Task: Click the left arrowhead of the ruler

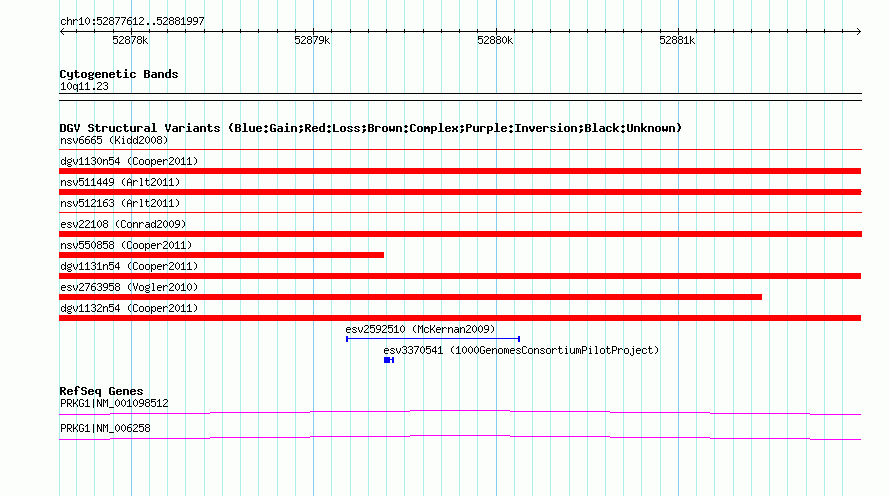Action: (62, 31)
